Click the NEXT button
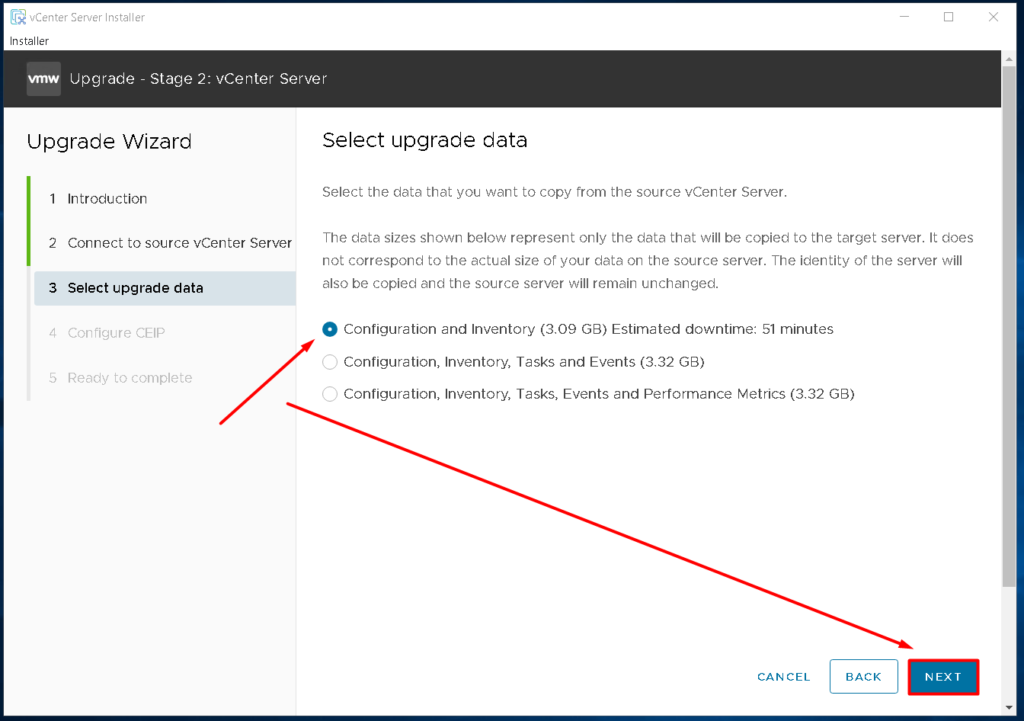The width and height of the screenshot is (1024, 721). click(942, 676)
